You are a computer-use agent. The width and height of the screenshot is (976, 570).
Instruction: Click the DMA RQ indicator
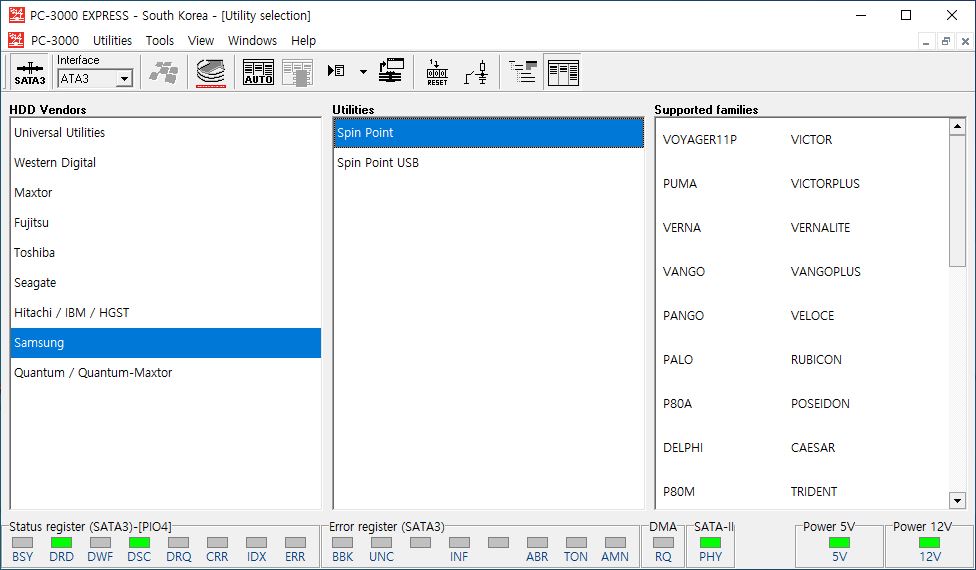point(663,543)
